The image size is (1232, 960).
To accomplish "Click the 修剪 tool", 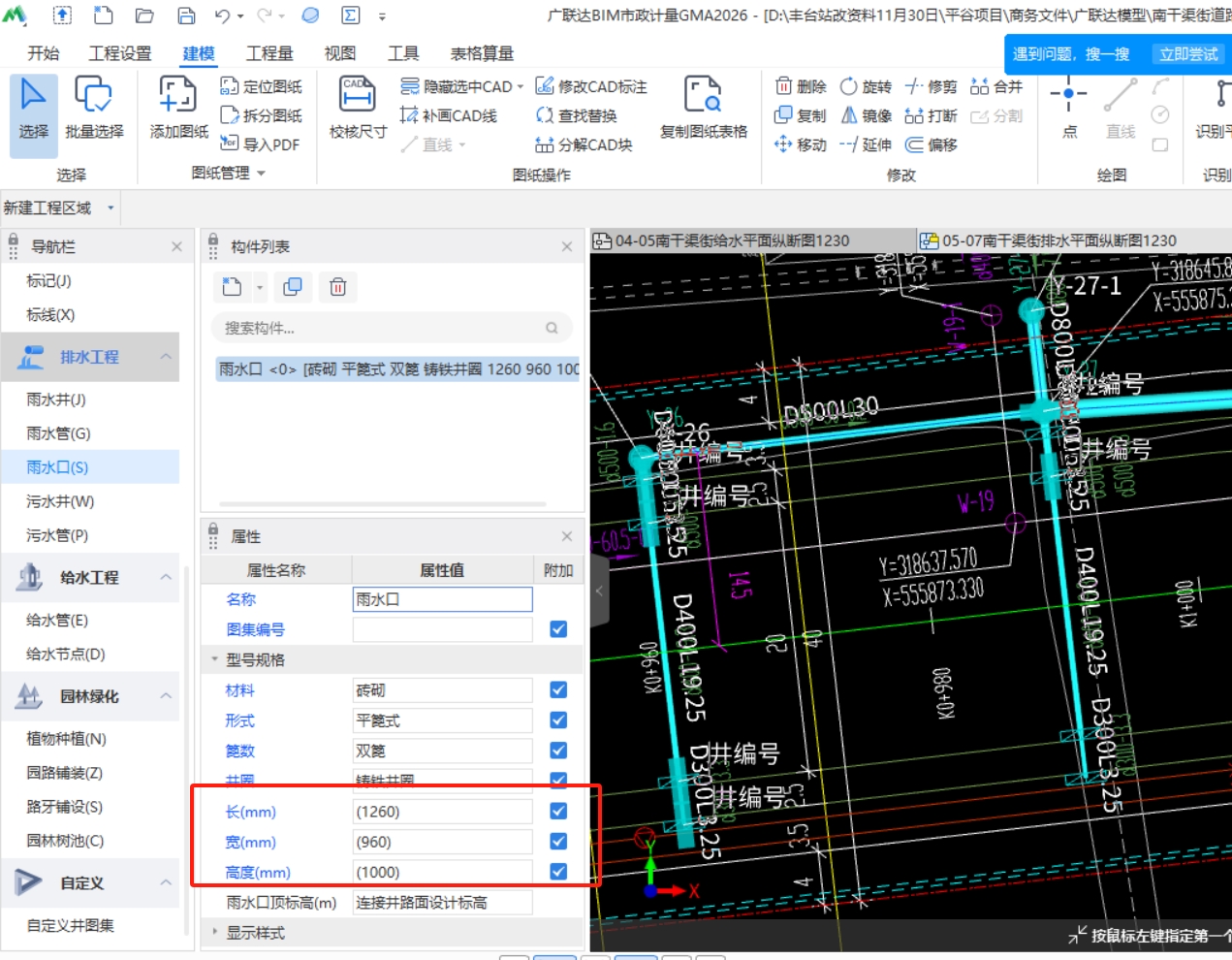I will (931, 86).
